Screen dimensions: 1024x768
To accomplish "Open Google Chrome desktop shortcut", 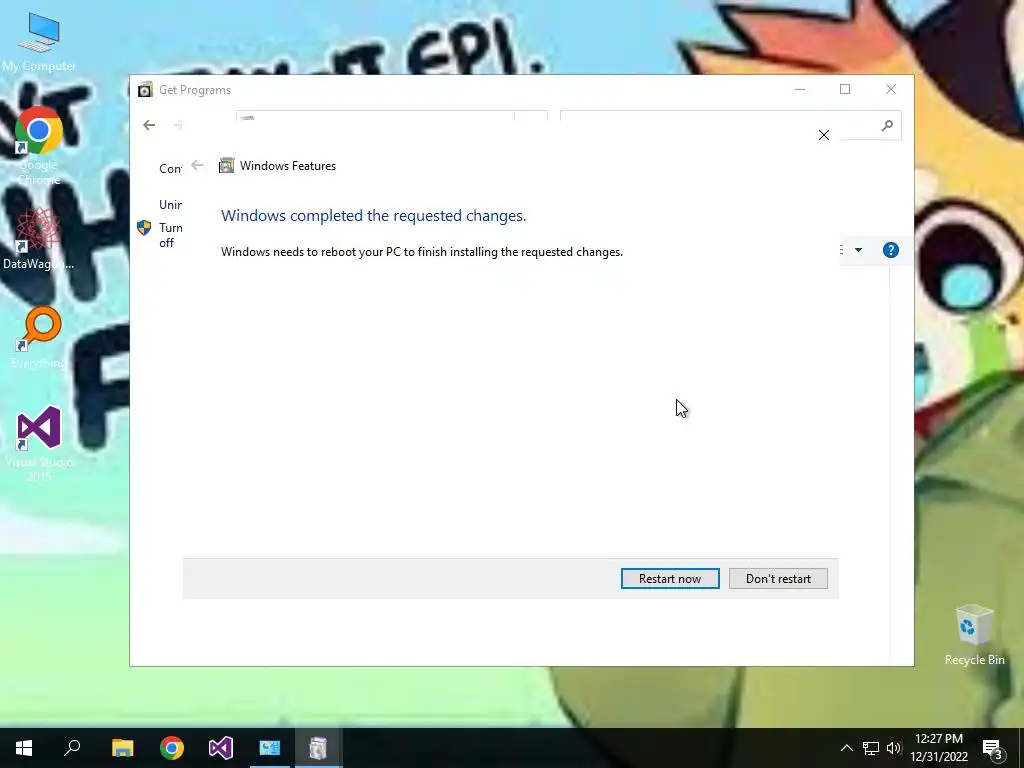I will [x=39, y=146].
